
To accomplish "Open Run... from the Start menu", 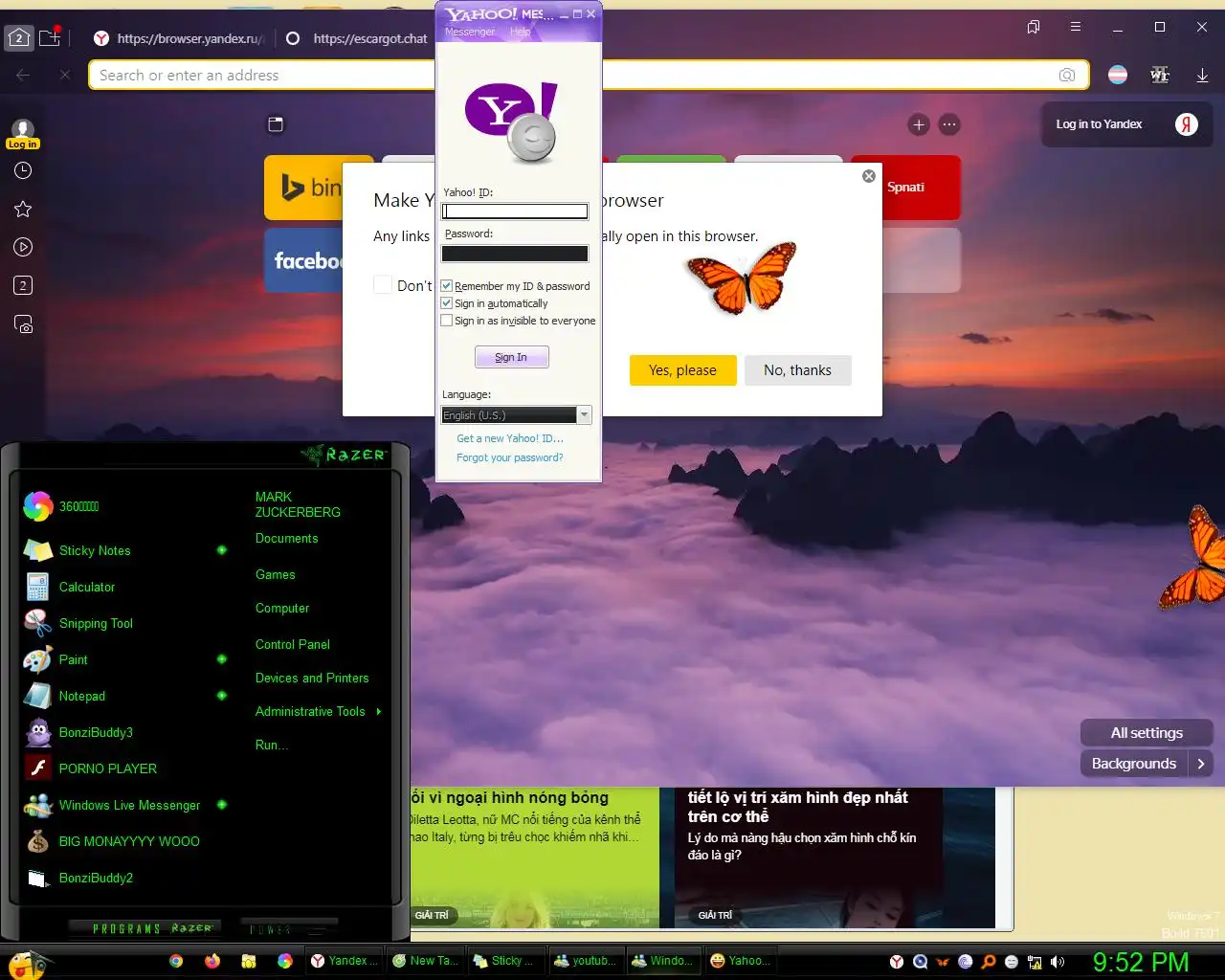I will tap(271, 745).
